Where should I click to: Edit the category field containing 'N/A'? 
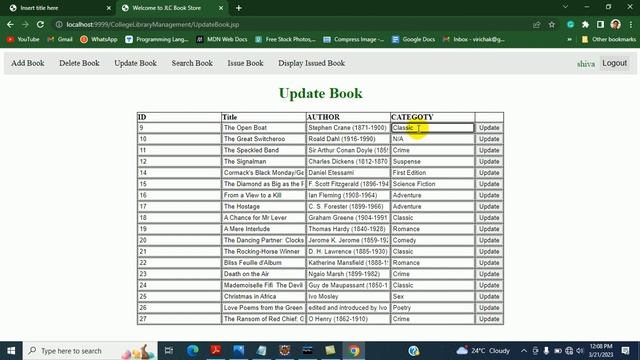point(433,139)
